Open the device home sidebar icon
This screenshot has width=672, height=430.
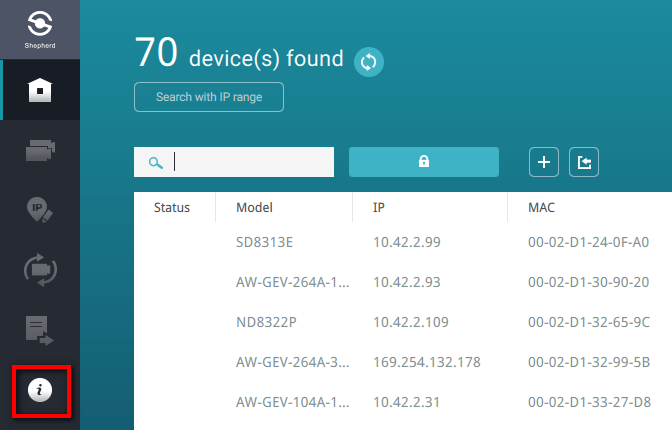click(40, 91)
